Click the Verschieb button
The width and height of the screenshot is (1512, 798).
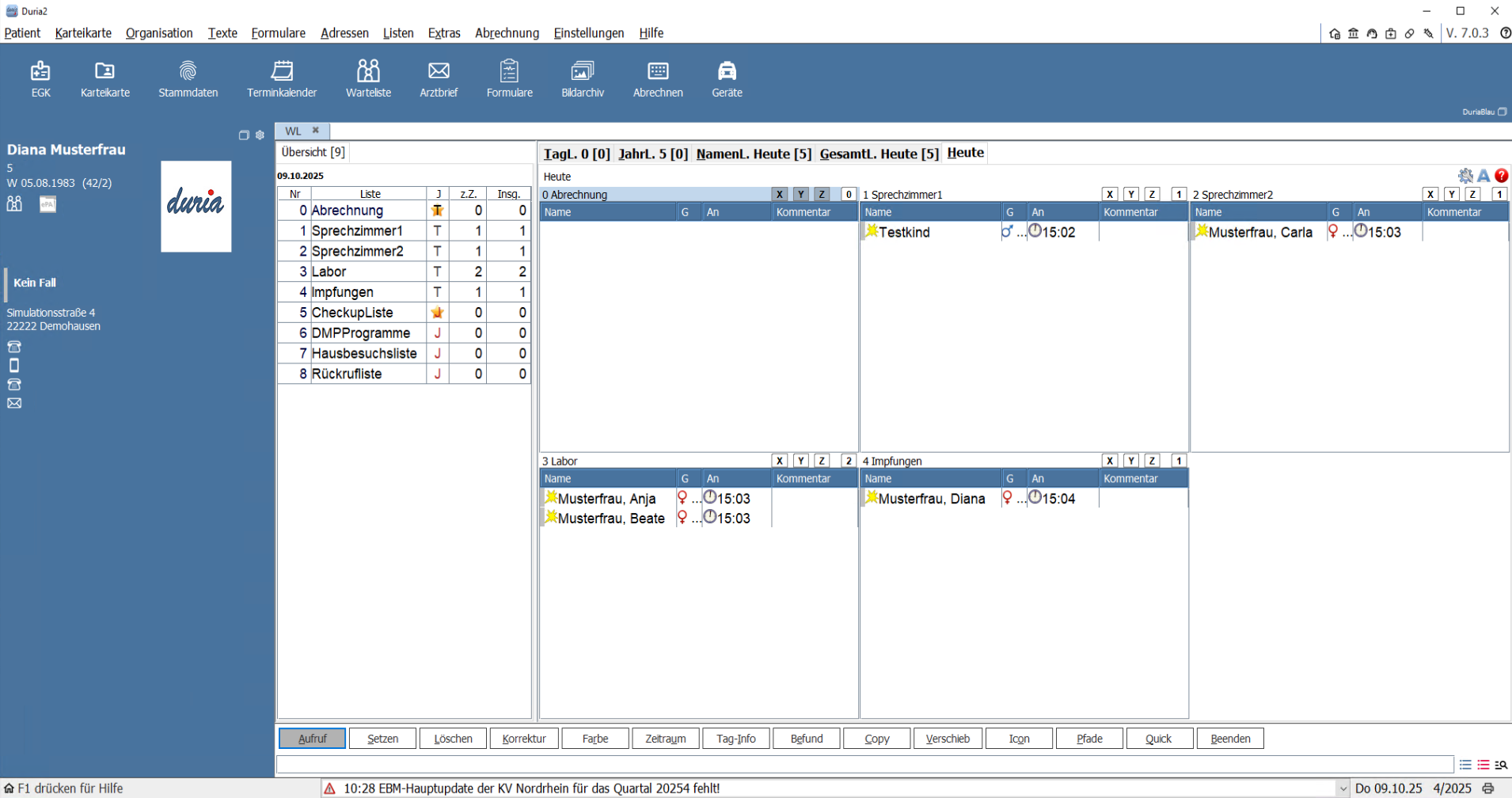[x=948, y=739]
